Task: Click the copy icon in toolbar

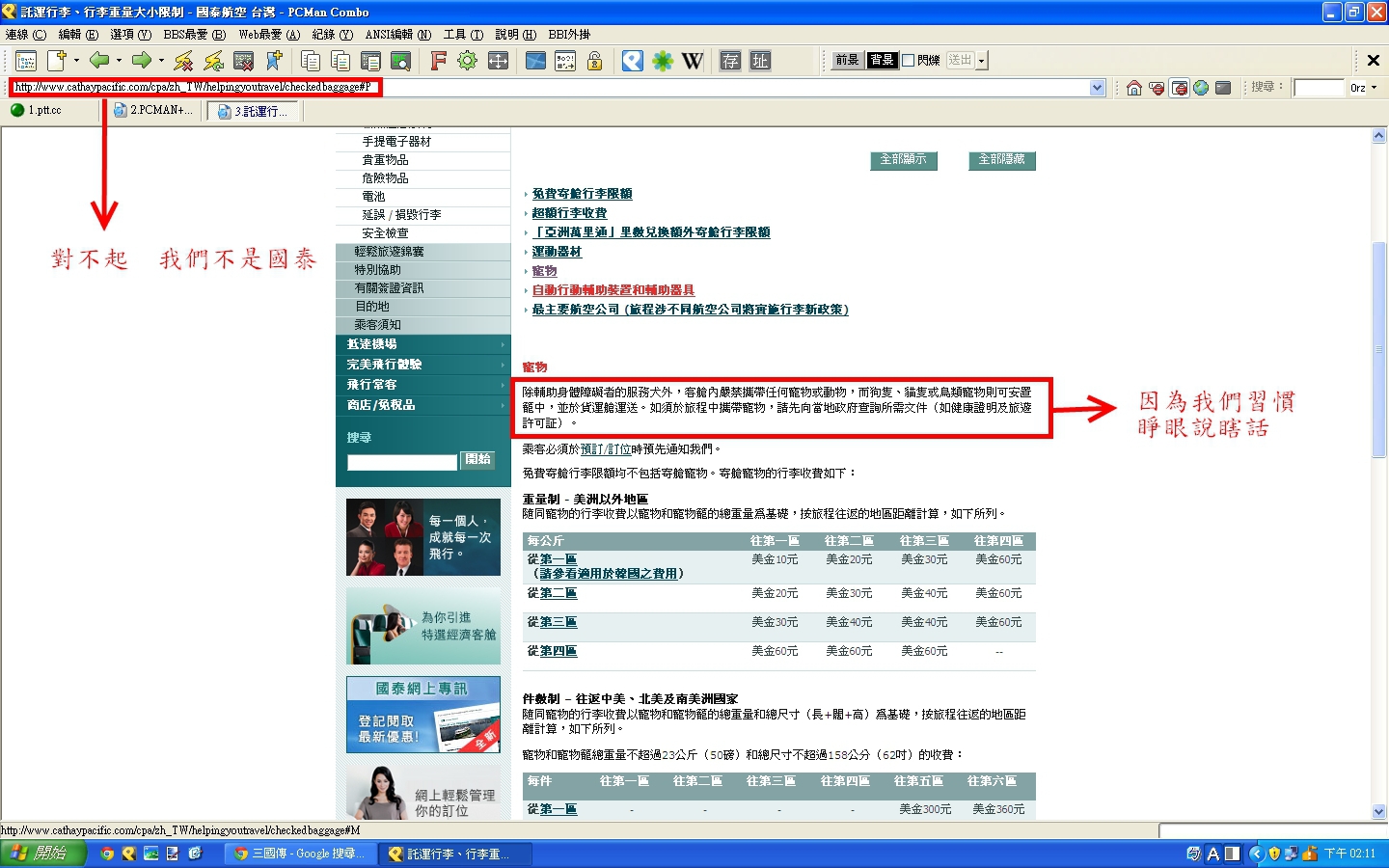Action: 311,61
